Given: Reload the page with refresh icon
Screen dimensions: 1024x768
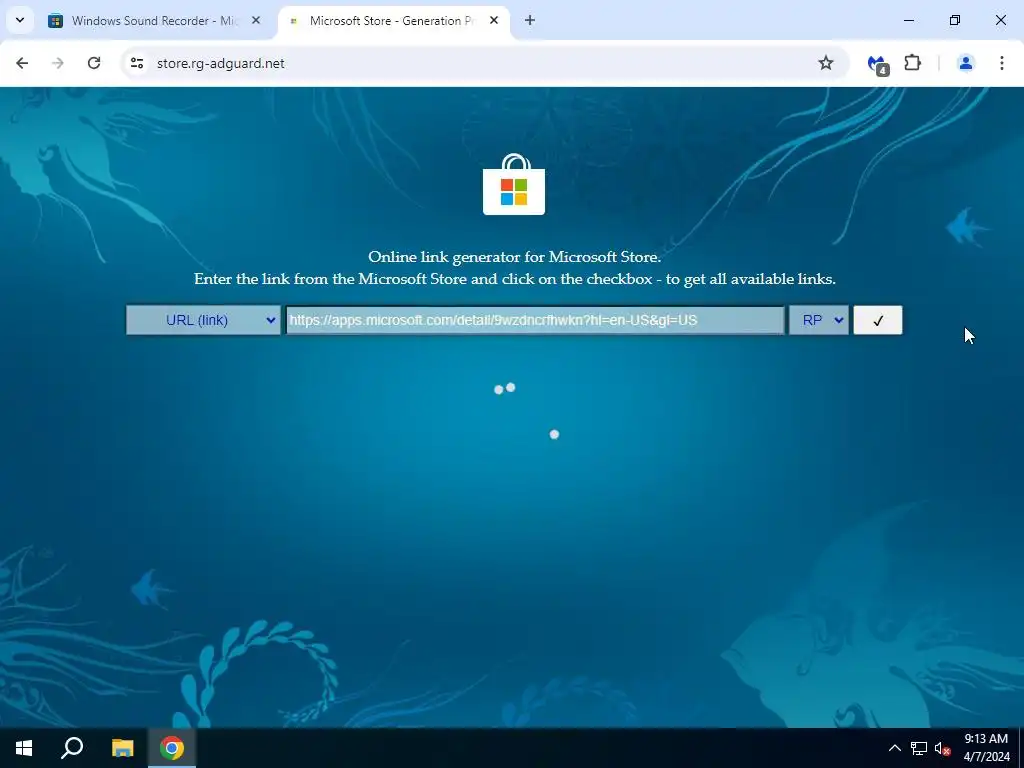Looking at the screenshot, I should pos(94,63).
